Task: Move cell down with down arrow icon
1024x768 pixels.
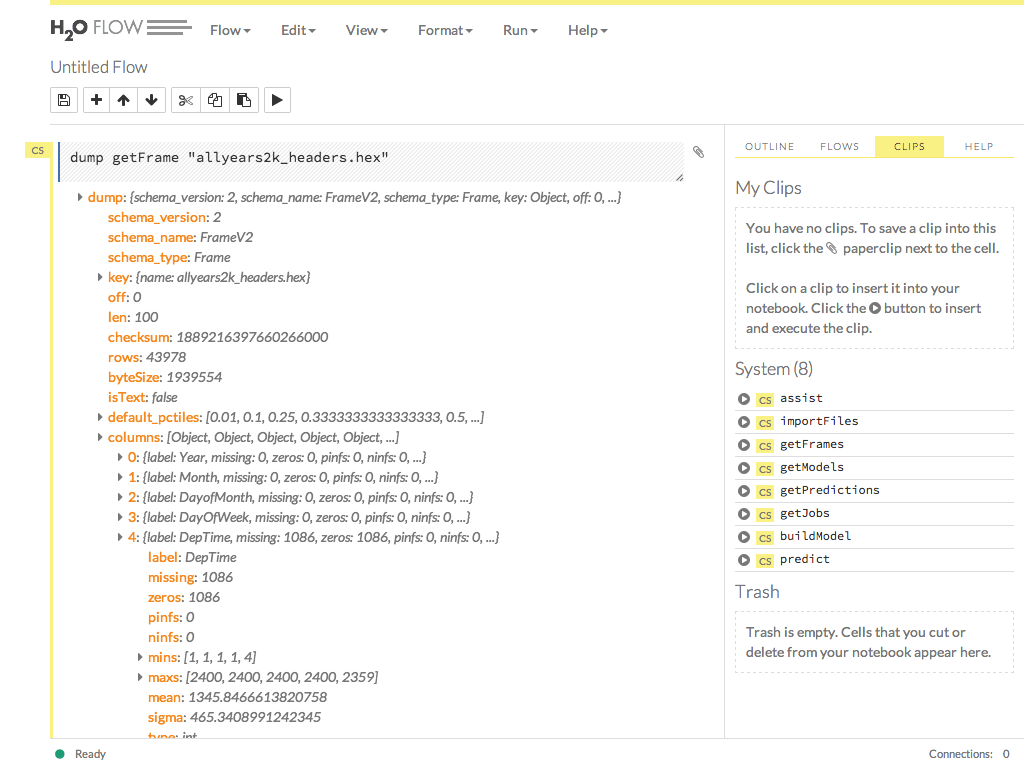Action: 151,100
